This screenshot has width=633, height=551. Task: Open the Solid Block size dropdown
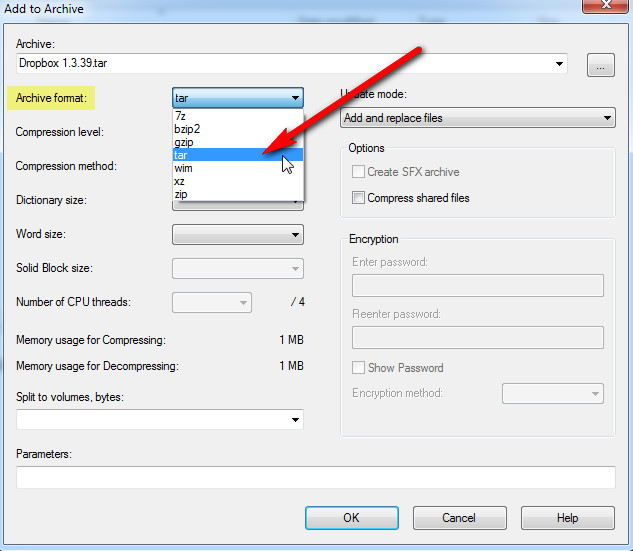(x=238, y=268)
